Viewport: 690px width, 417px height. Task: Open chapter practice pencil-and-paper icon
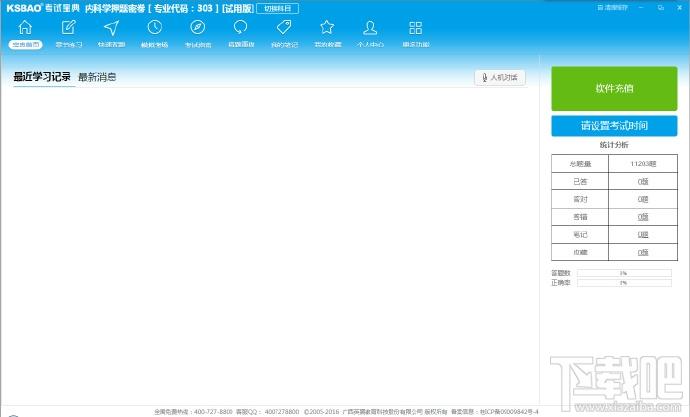click(x=68, y=28)
